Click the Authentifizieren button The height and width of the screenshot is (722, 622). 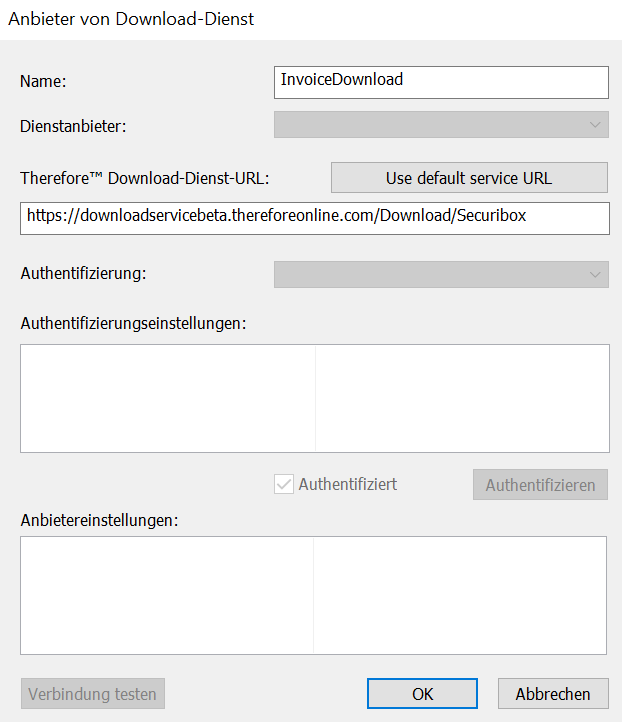point(540,485)
